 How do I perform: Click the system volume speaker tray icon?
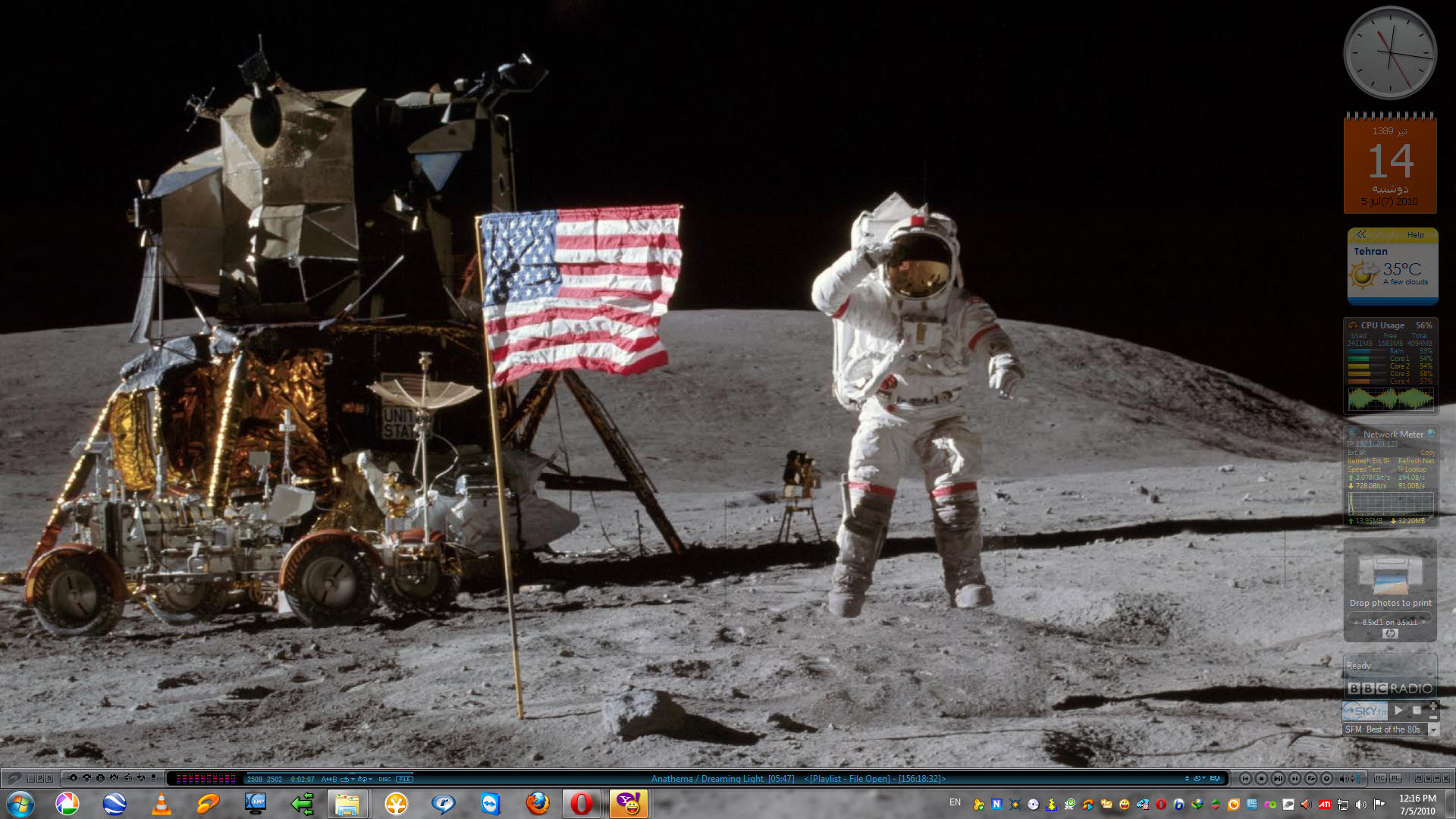(1360, 804)
